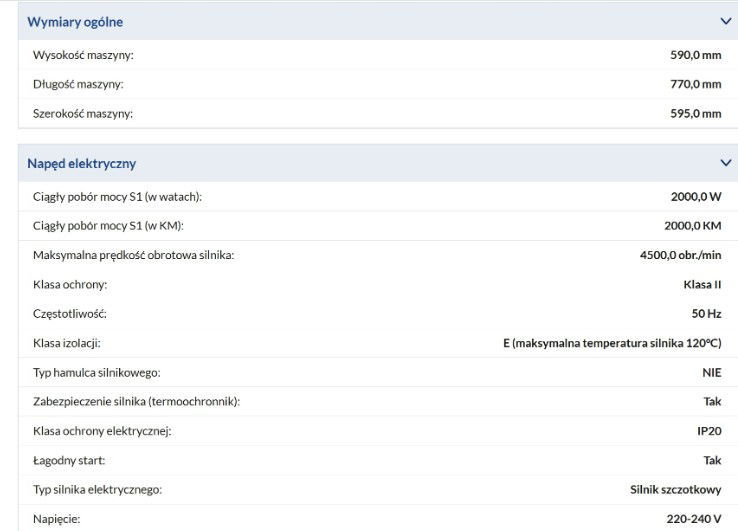
Task: Click Zabezpieczenie silnika (termoochronnik) label
Action: click(136, 401)
